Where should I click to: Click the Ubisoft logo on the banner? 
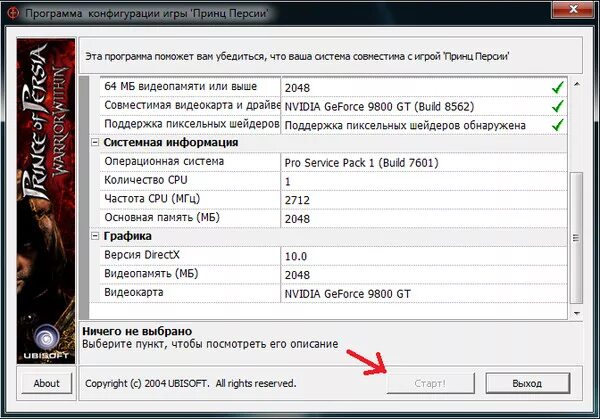tap(46, 342)
